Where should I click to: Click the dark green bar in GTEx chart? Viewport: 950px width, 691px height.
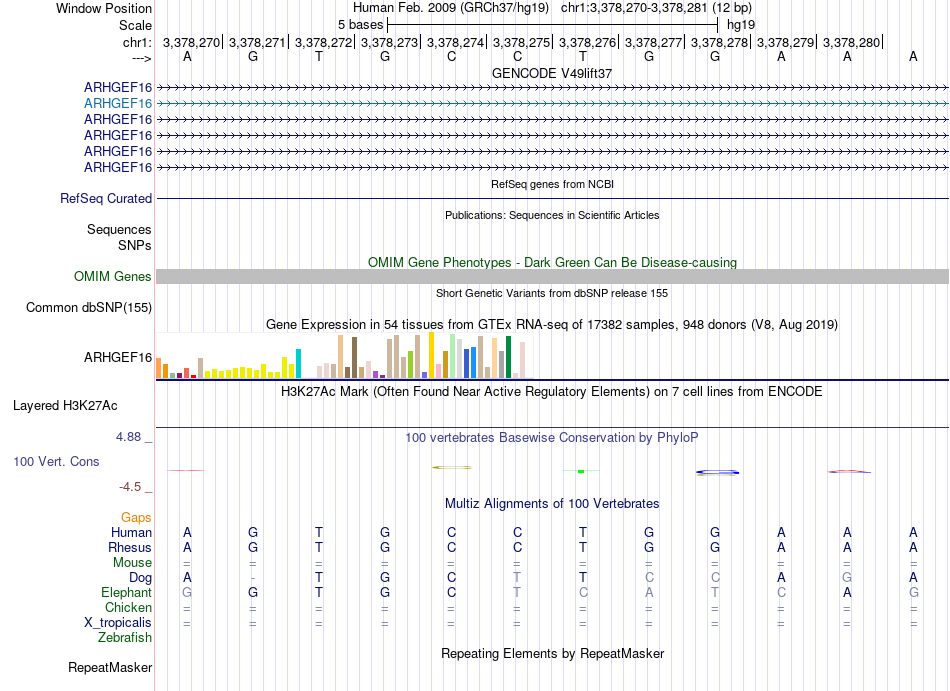click(x=508, y=357)
